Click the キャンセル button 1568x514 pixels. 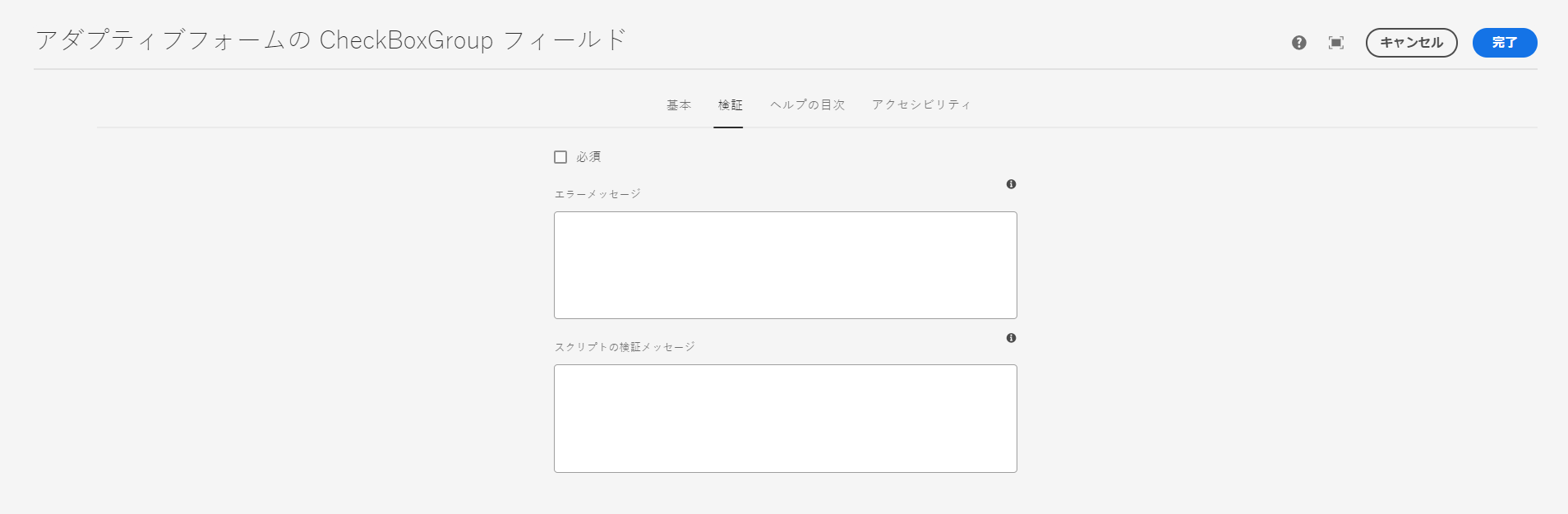(1411, 43)
